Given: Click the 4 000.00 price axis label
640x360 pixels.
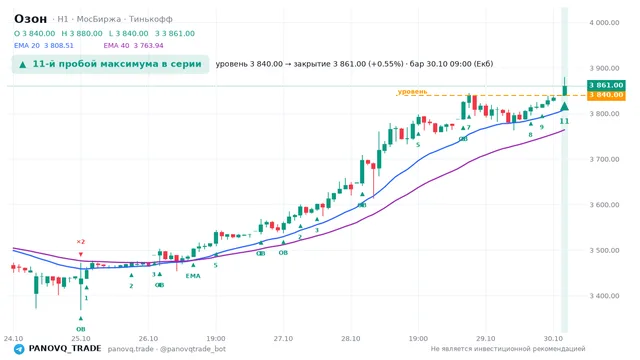Looking at the screenshot, I should 604,23.
